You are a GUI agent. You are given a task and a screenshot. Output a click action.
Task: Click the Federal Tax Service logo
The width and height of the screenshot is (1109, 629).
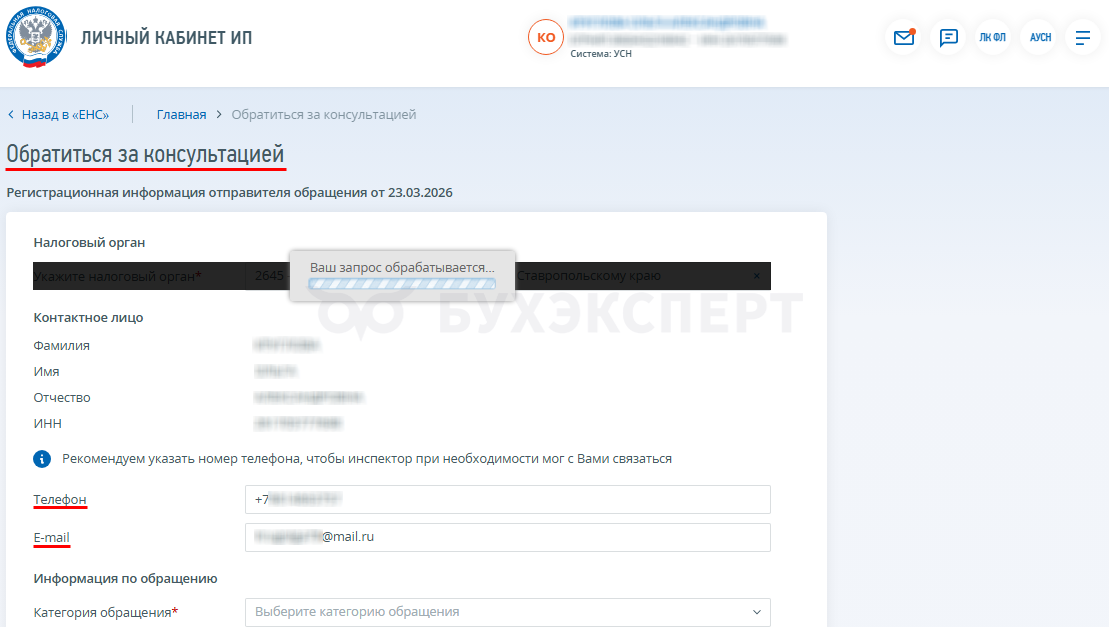(x=35, y=37)
